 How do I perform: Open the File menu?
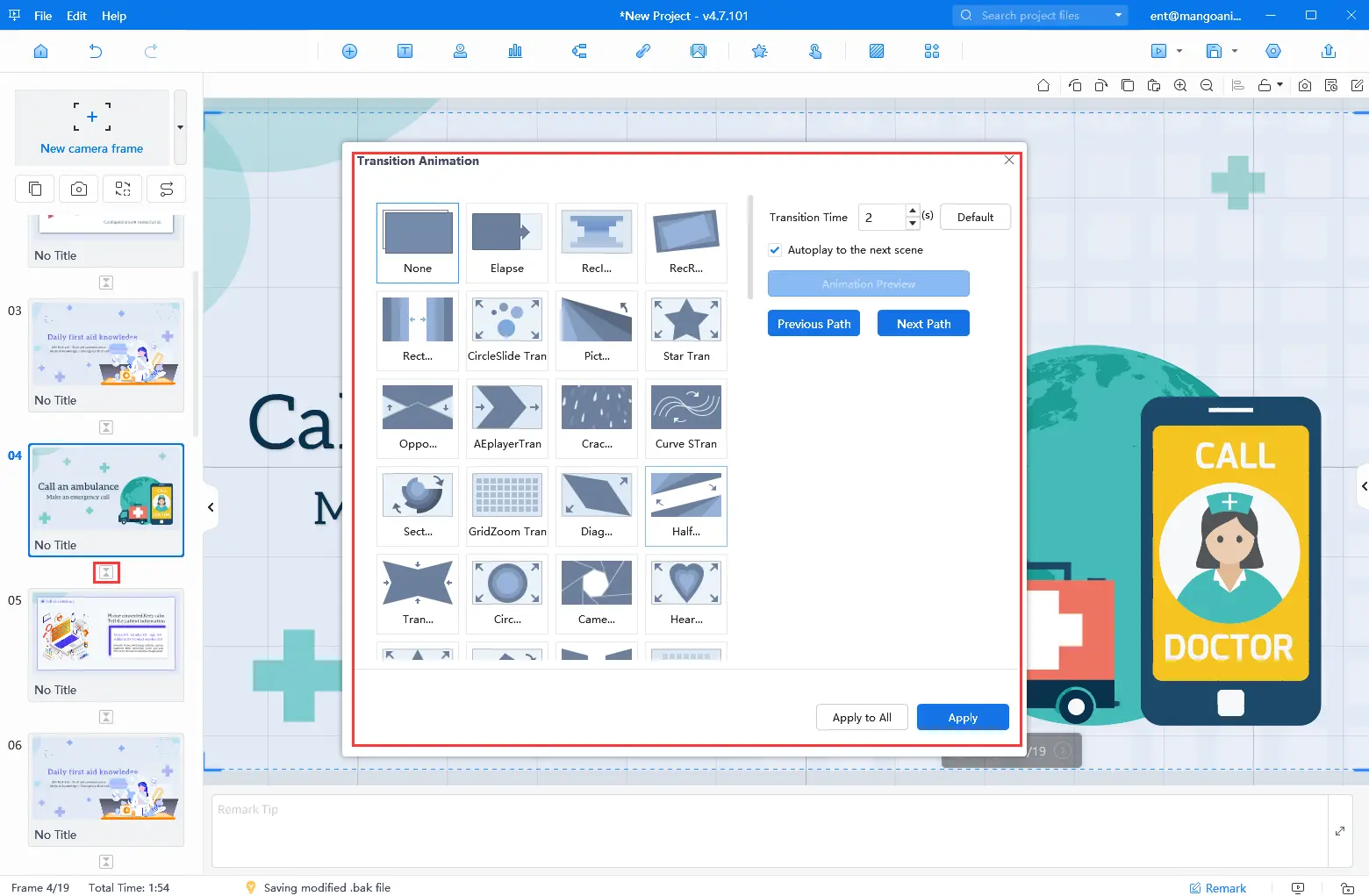[42, 16]
